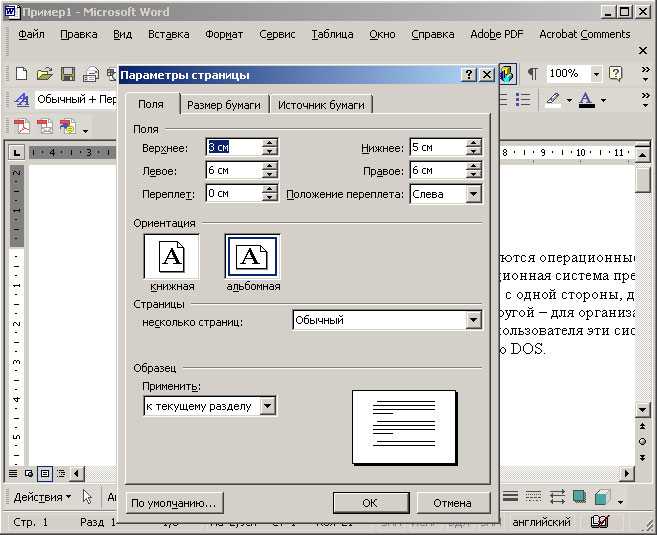Increase the Правое margin spinner up

[473, 166]
